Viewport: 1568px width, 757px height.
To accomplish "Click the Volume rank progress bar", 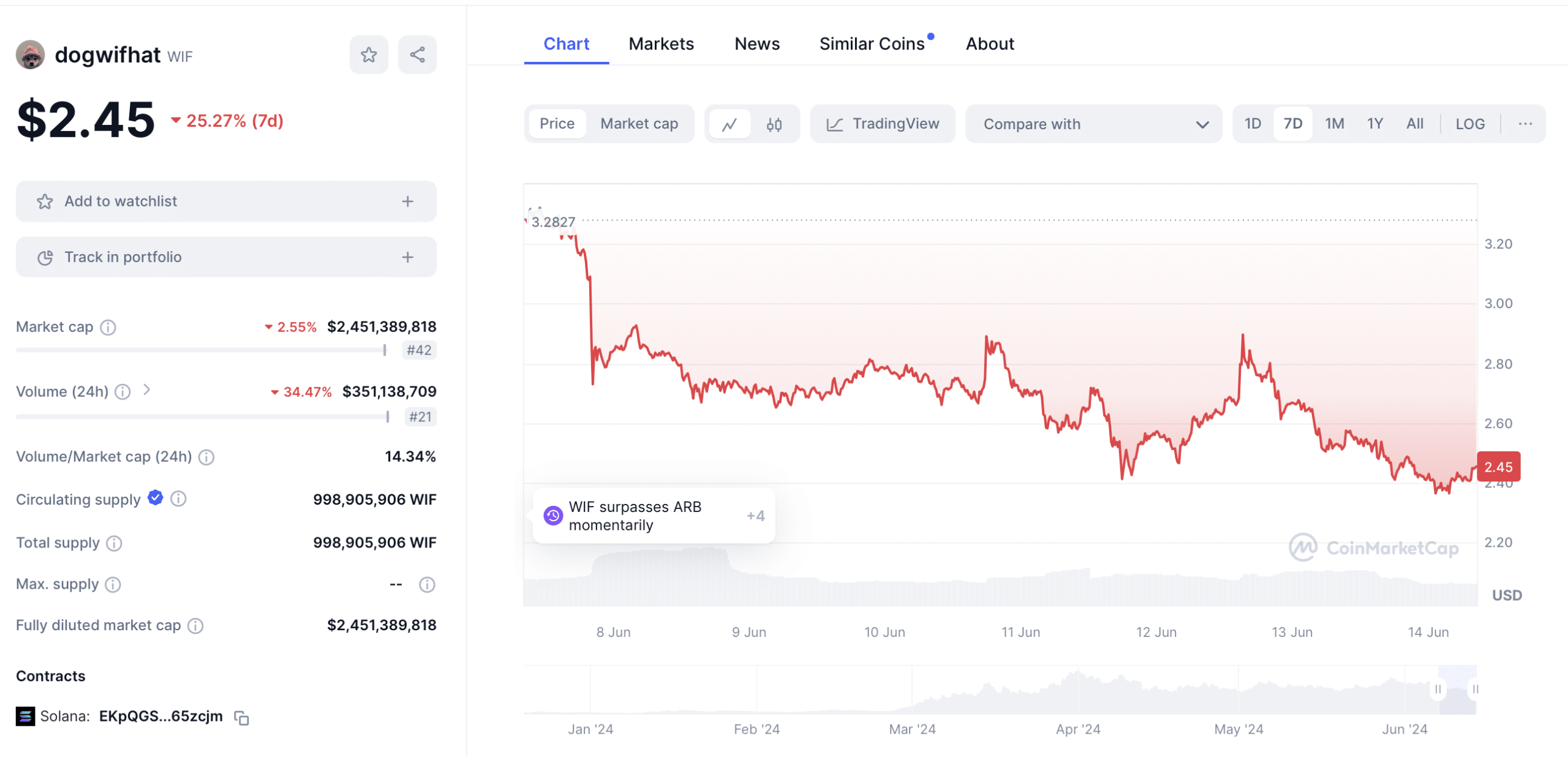I will [x=202, y=417].
